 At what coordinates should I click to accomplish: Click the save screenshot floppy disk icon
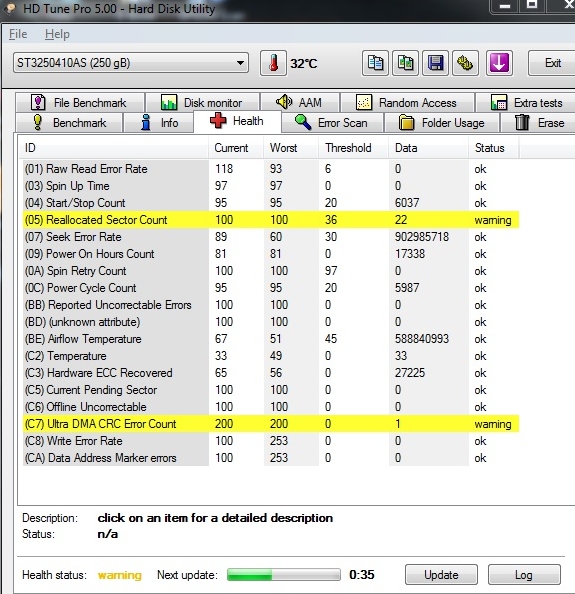click(x=436, y=63)
